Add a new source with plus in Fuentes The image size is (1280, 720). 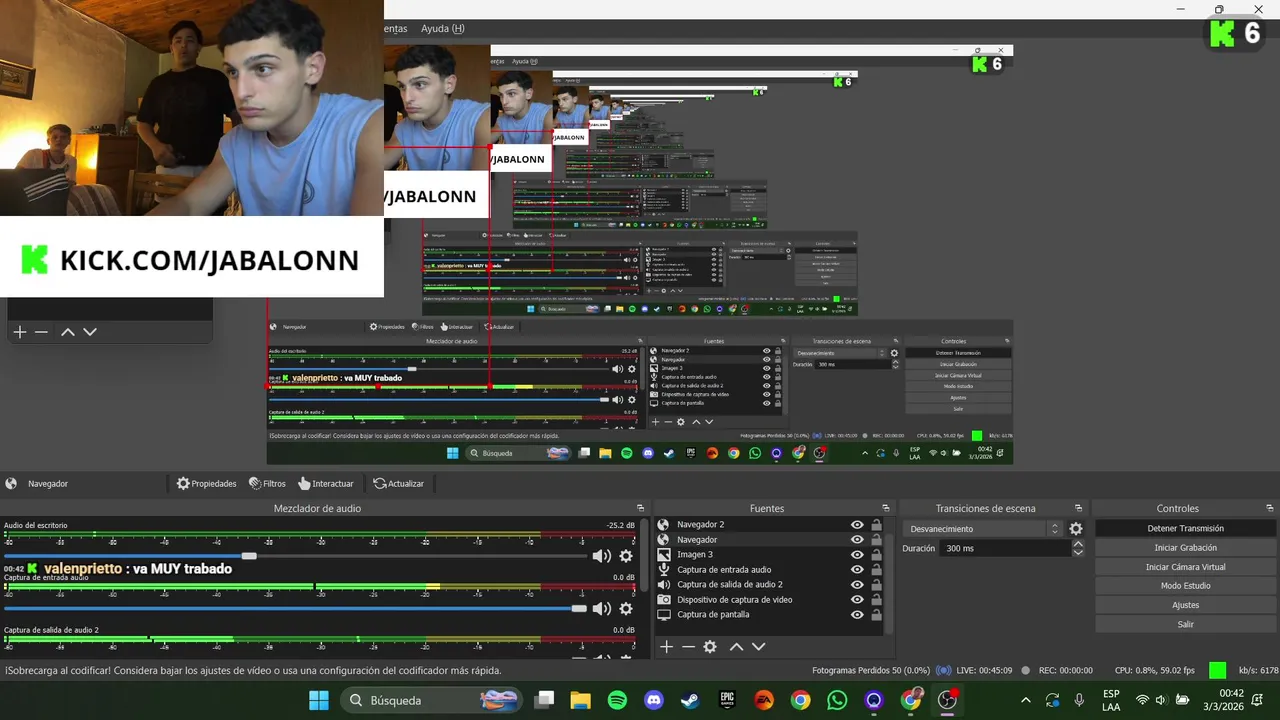(666, 647)
